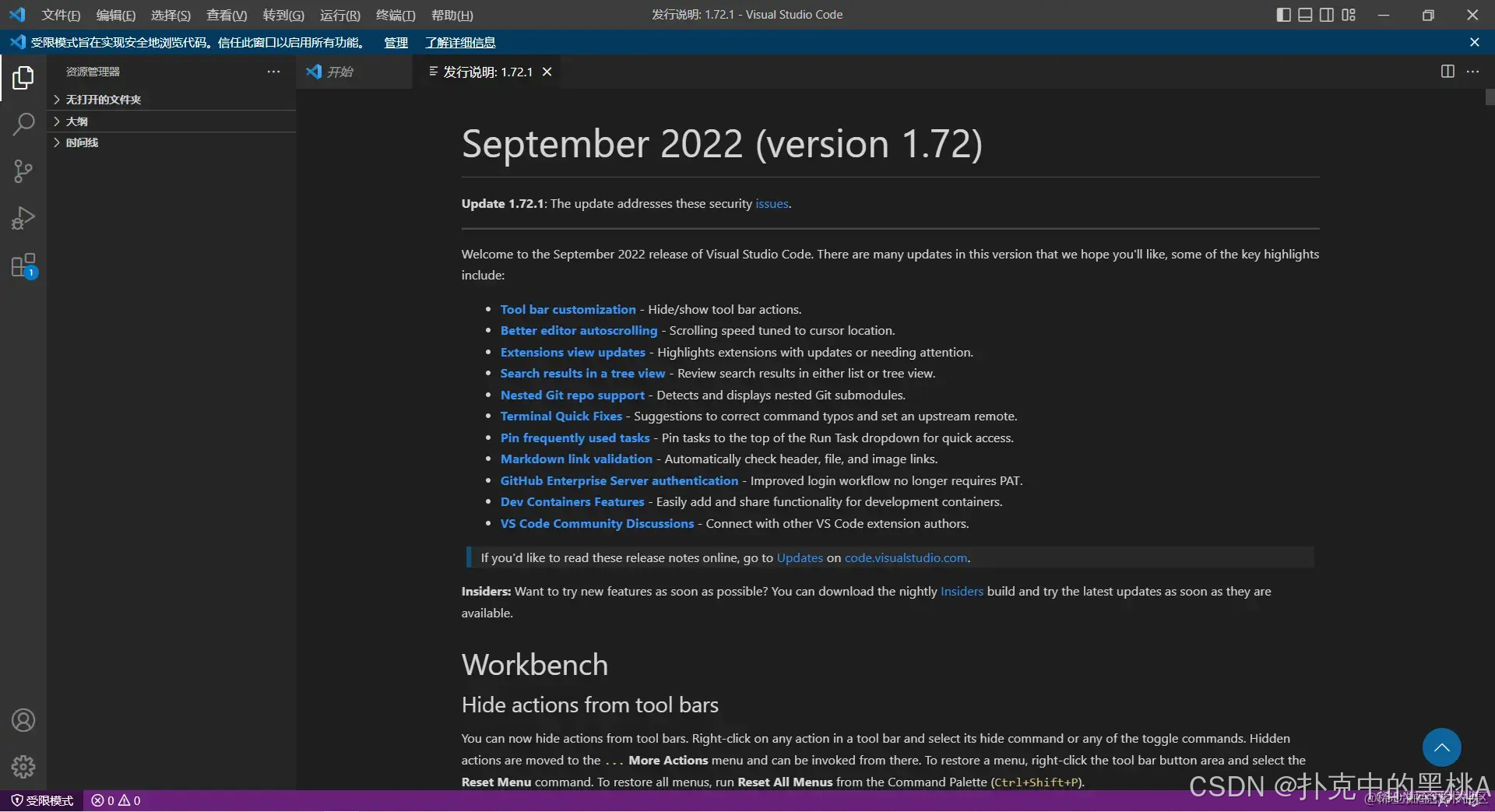Dismiss the restricted mode banner
Image resolution: width=1495 pixels, height=812 pixels.
[x=1474, y=42]
